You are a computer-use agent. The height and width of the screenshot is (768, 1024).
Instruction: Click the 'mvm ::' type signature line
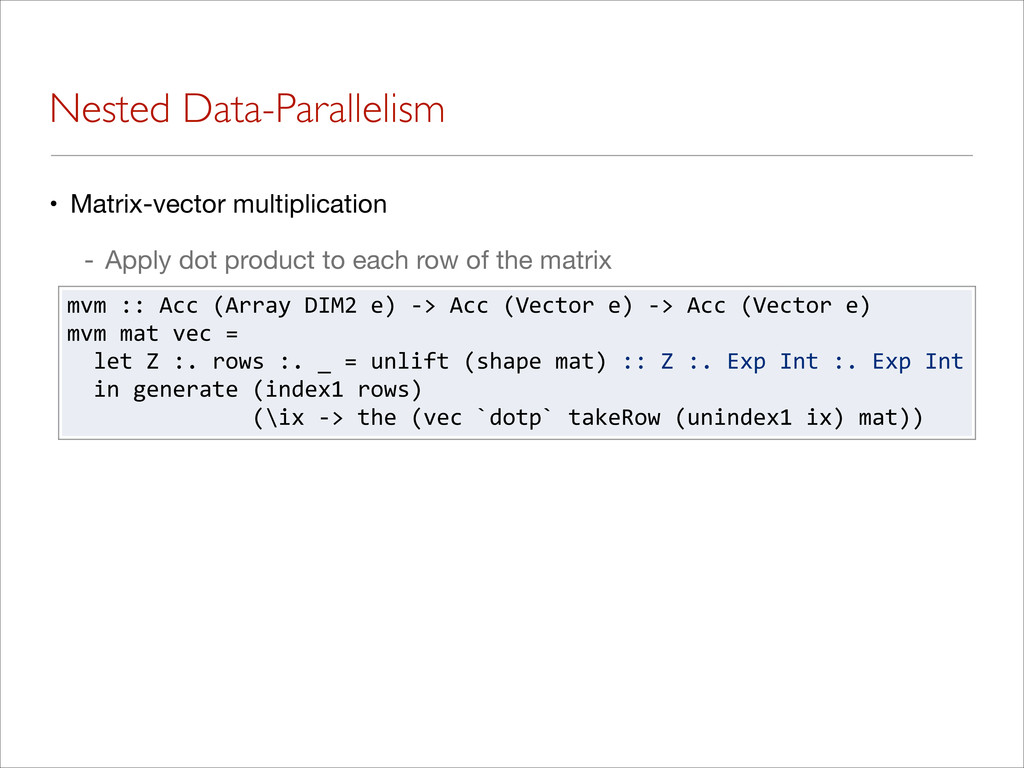(x=468, y=306)
